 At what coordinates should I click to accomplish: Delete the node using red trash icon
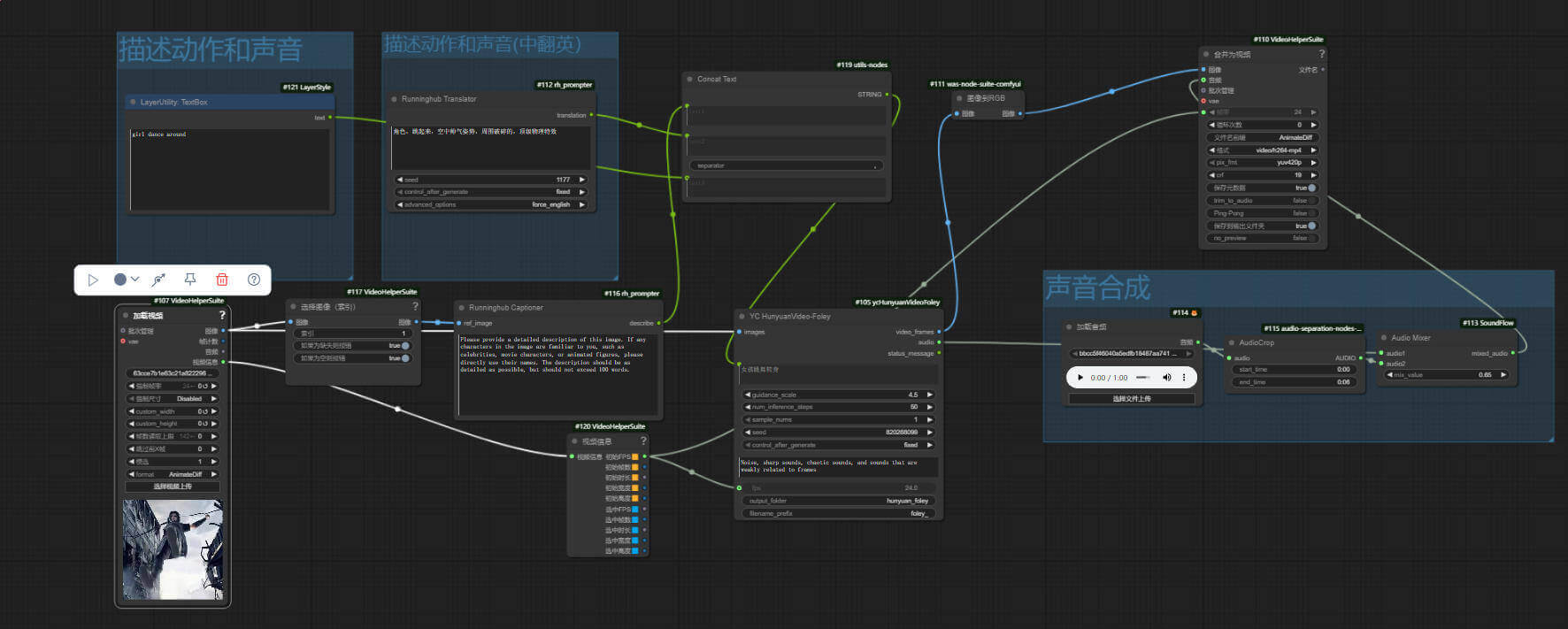(222, 280)
